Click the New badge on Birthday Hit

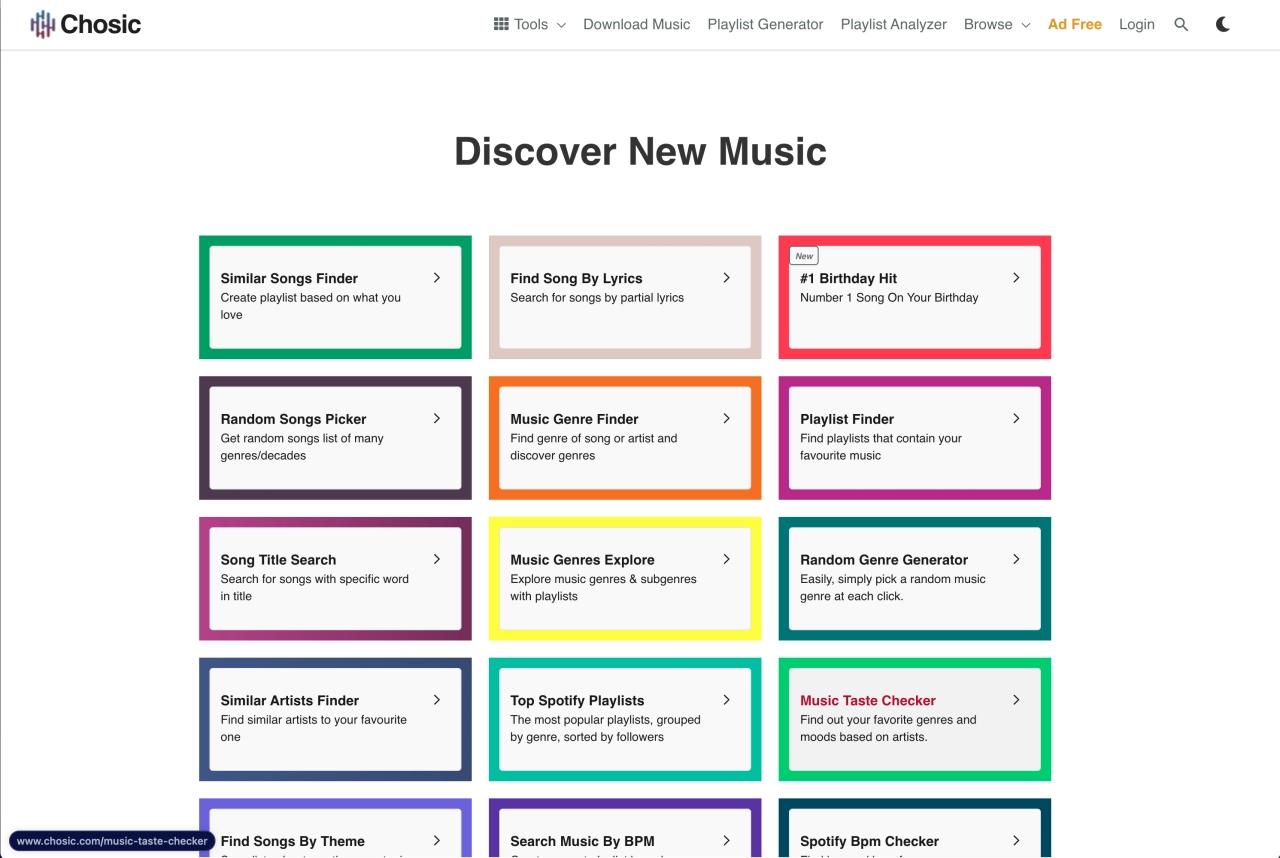804,256
